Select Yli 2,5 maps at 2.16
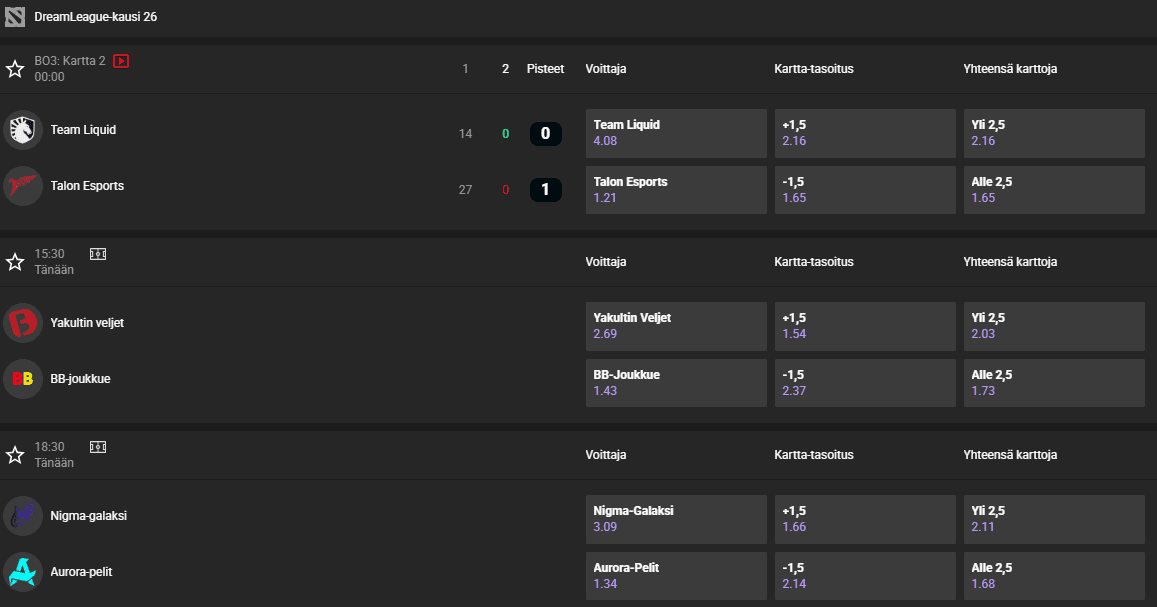The height and width of the screenshot is (607, 1157). click(x=1054, y=133)
